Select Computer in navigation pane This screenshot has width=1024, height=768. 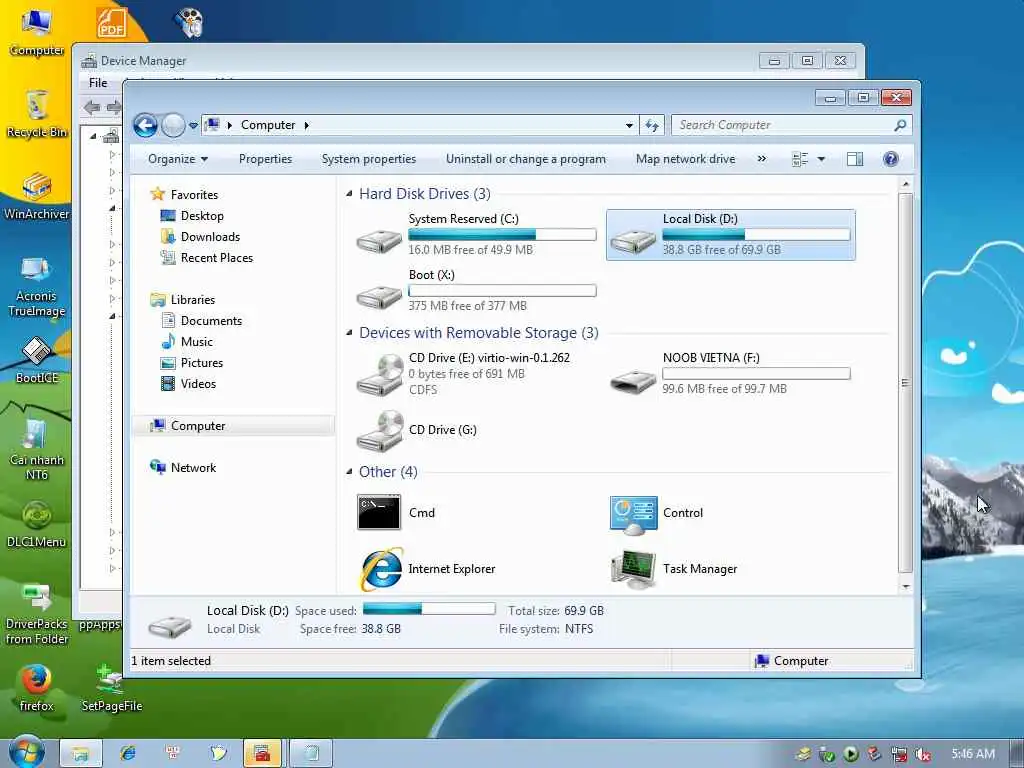tap(233, 426)
